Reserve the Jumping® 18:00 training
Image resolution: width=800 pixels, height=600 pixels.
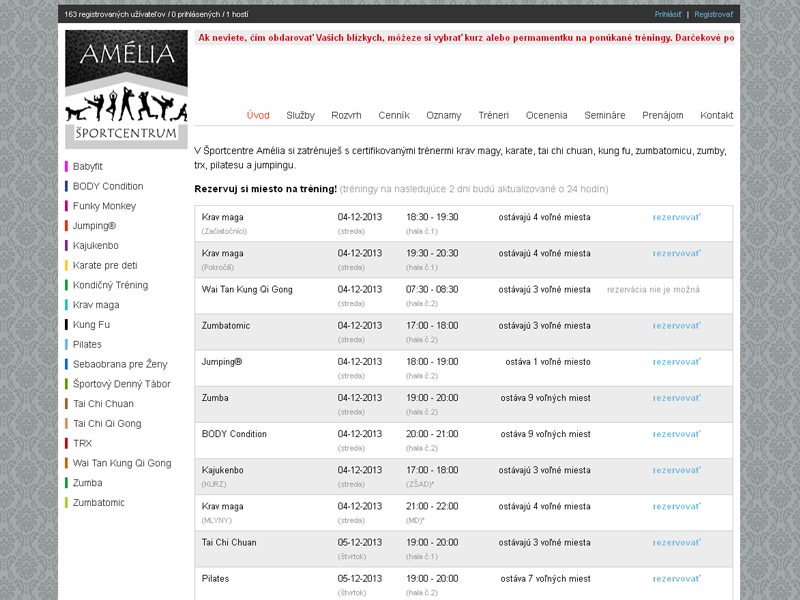pyautogui.click(x=677, y=362)
